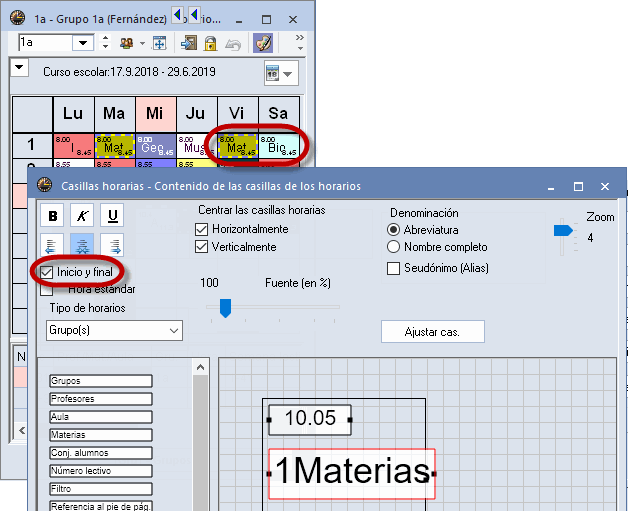
Task: Toggle the Inicio y final checkbox
Action: (46, 273)
